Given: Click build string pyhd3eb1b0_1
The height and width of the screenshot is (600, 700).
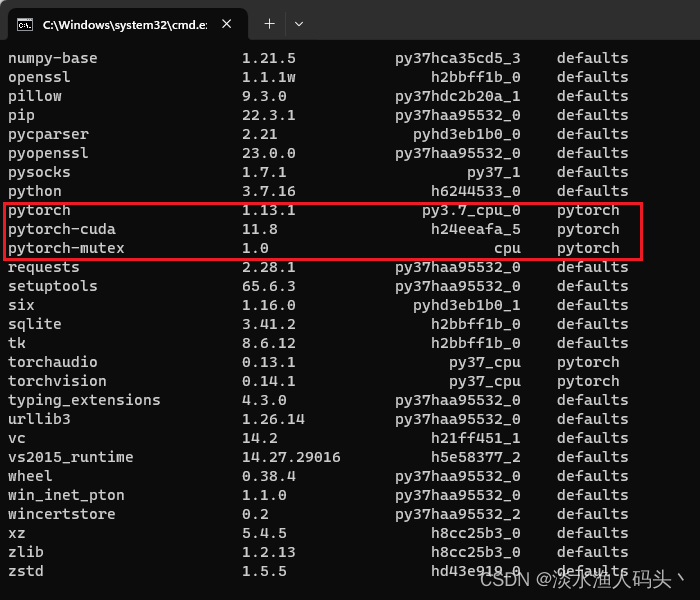Looking at the screenshot, I should tap(467, 306).
